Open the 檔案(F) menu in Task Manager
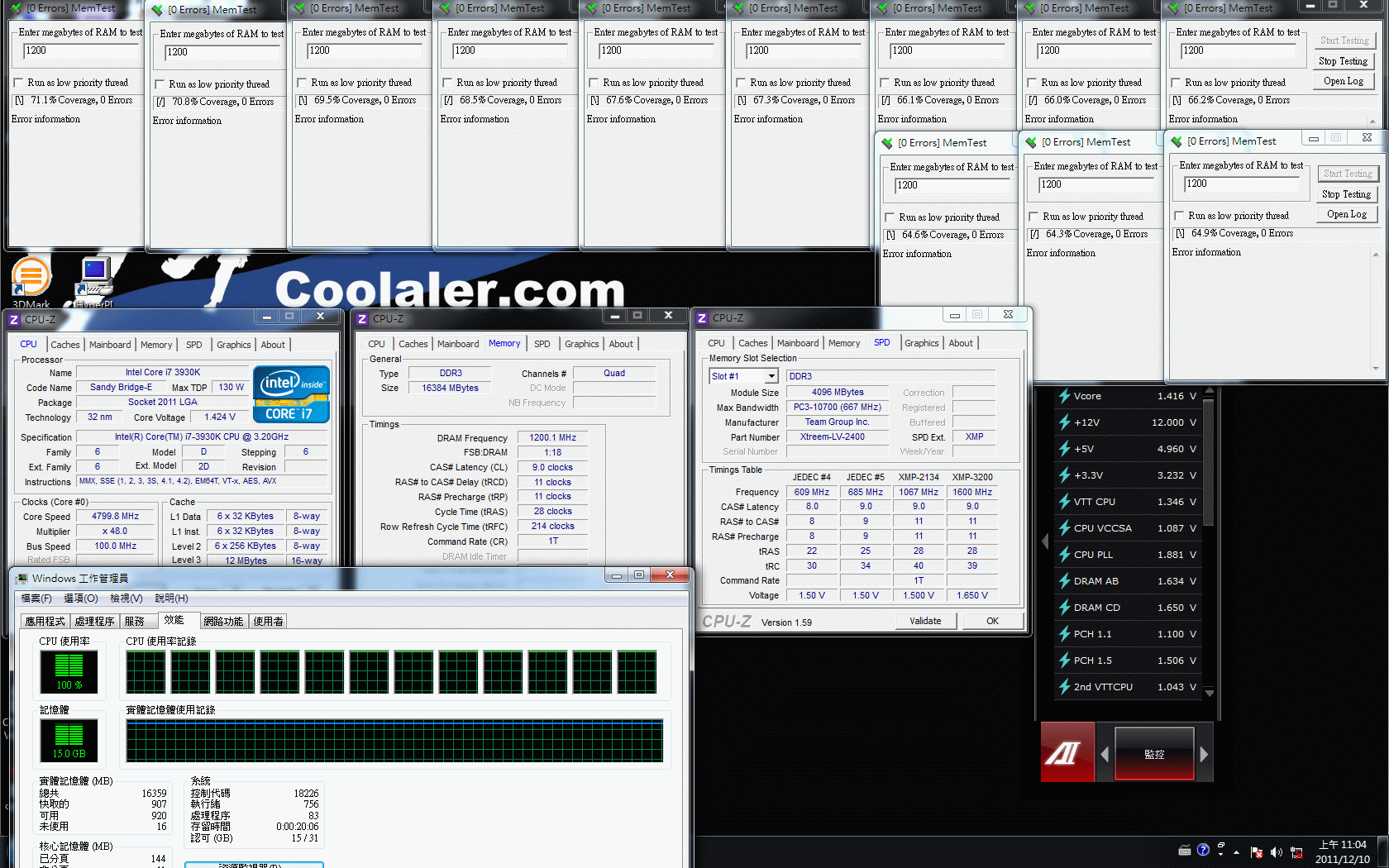Viewport: 1389px width, 868px height. click(x=36, y=599)
